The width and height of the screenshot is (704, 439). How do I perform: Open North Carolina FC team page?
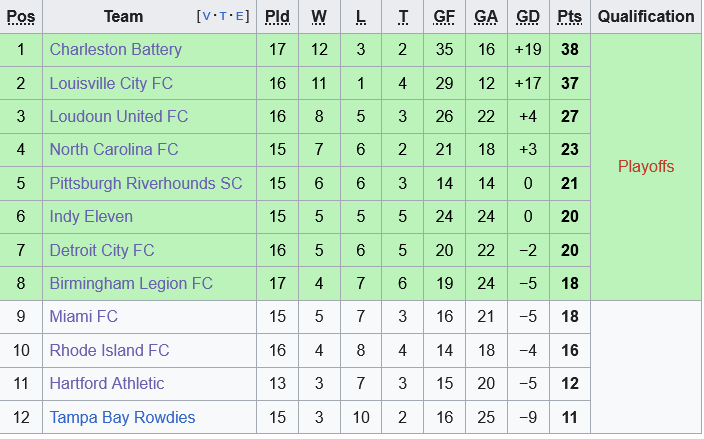[114, 150]
